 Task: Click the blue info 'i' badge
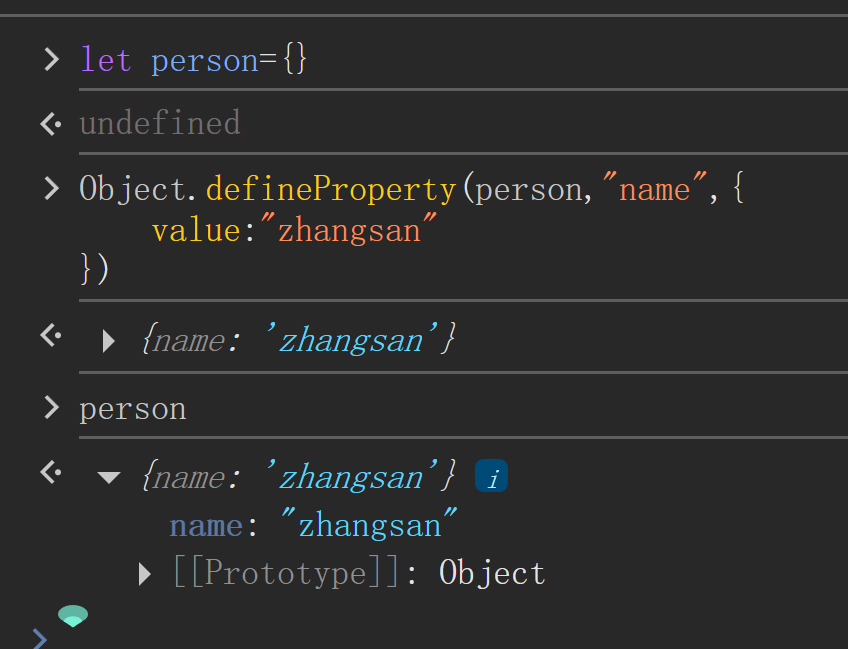coord(491,476)
